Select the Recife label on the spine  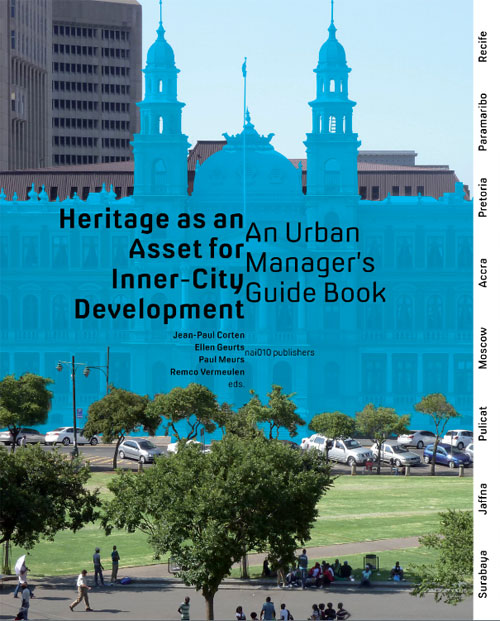click(482, 47)
